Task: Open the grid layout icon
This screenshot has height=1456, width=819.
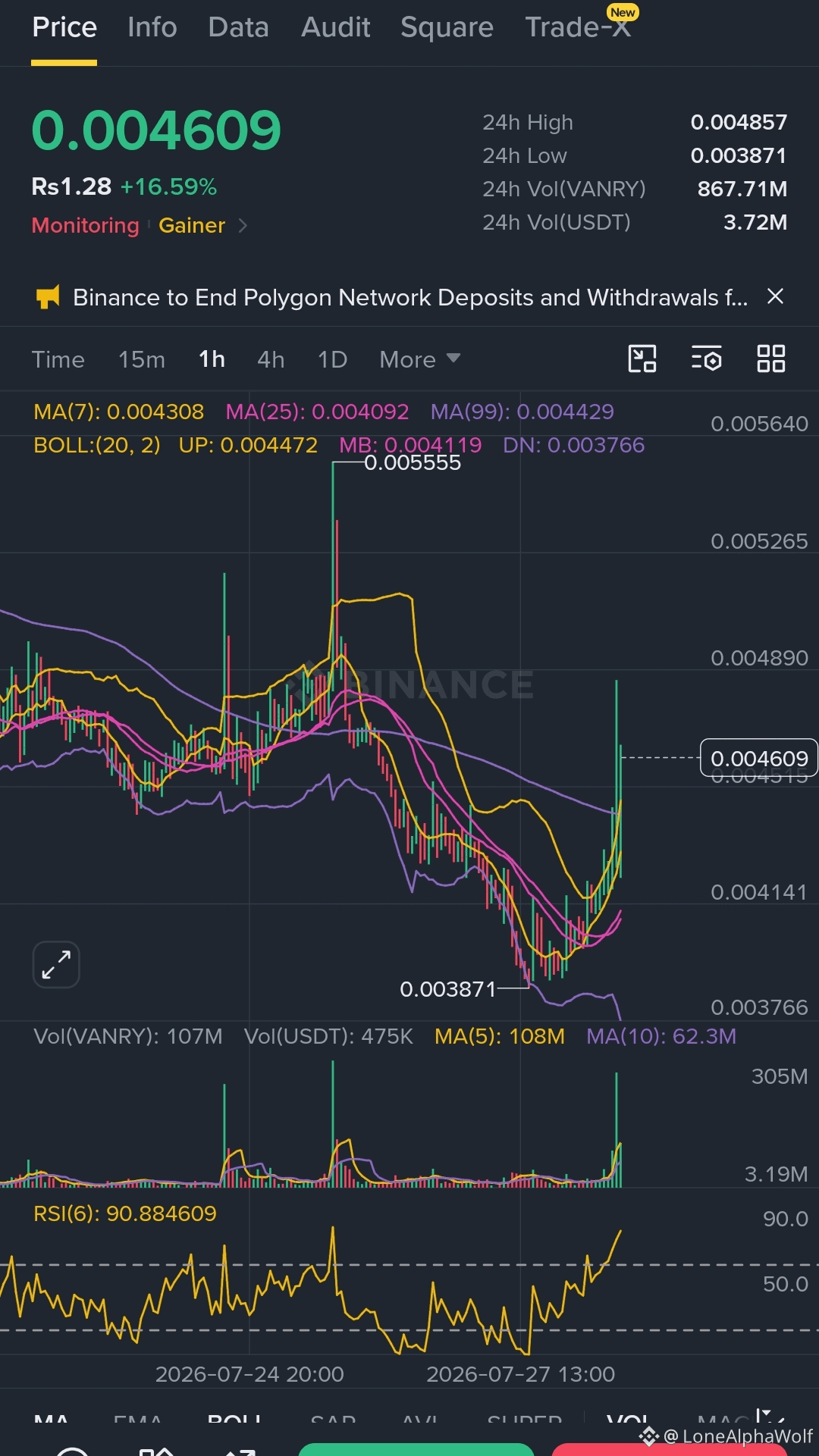Action: pos(771,359)
